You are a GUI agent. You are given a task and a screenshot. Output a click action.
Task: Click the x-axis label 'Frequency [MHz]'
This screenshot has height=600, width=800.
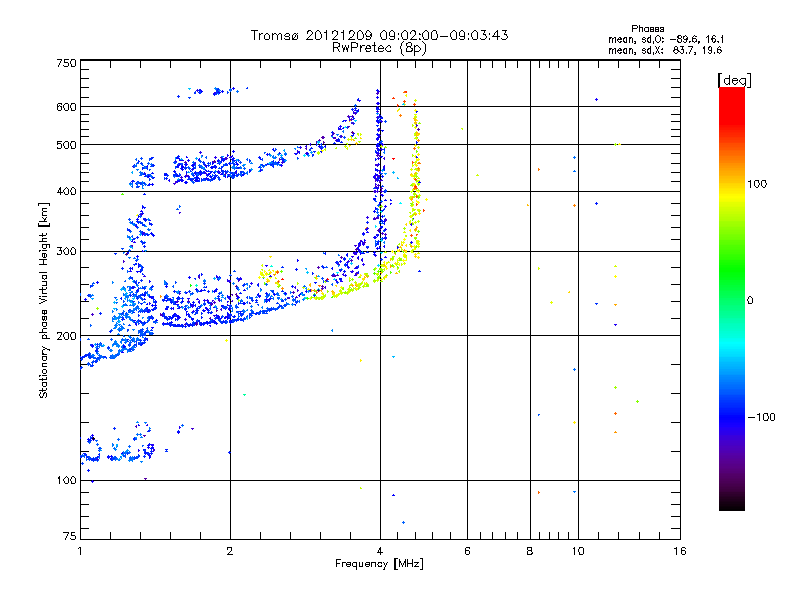point(379,564)
